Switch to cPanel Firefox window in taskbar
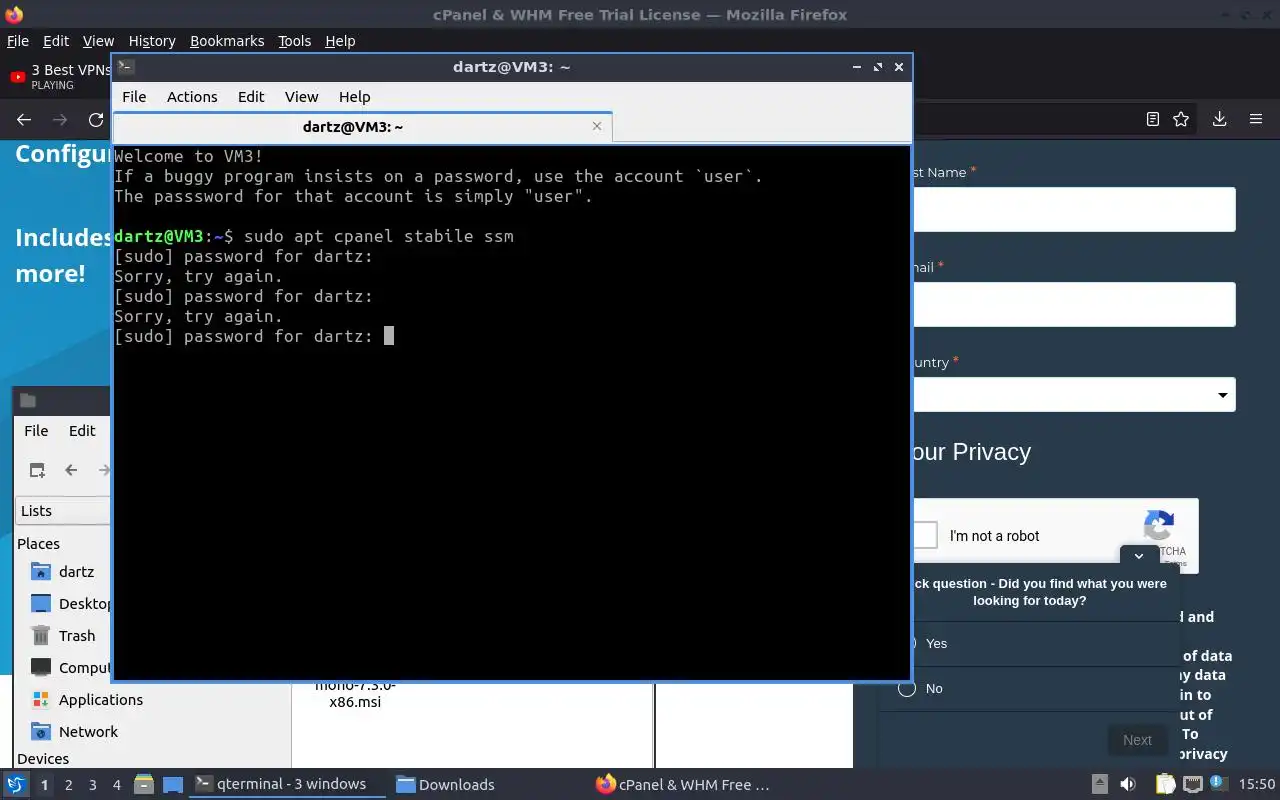 pos(683,785)
